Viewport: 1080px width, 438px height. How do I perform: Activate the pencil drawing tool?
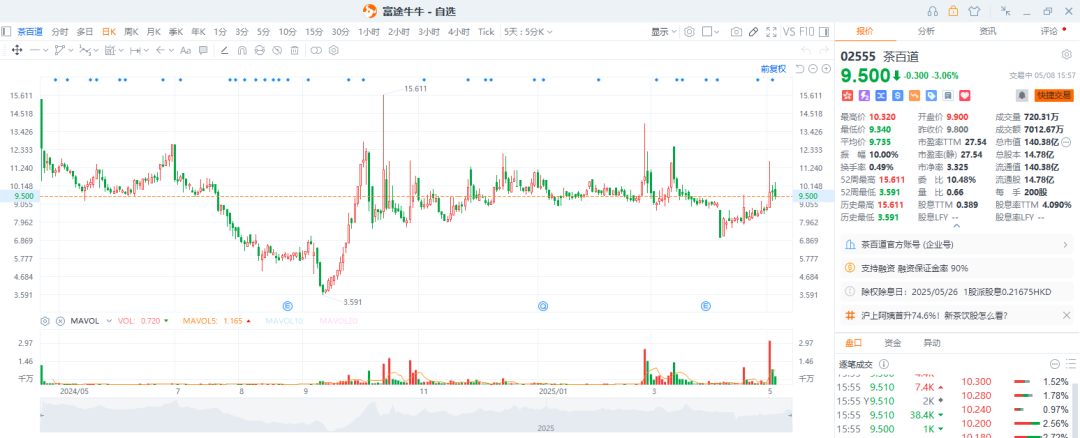[x=754, y=32]
